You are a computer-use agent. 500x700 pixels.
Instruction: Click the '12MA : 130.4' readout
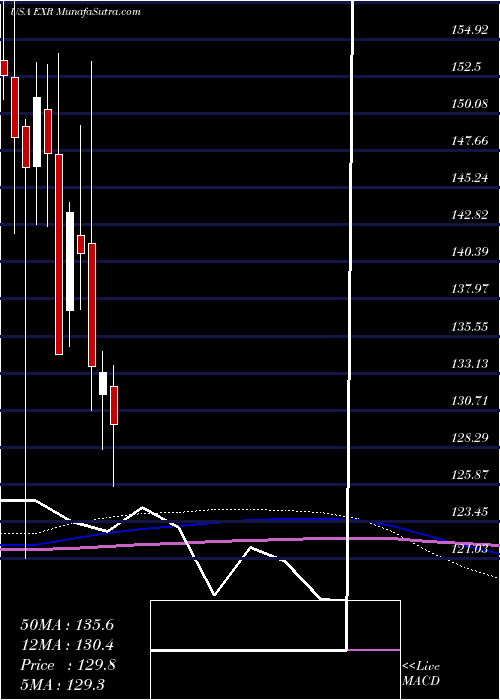pos(67,645)
